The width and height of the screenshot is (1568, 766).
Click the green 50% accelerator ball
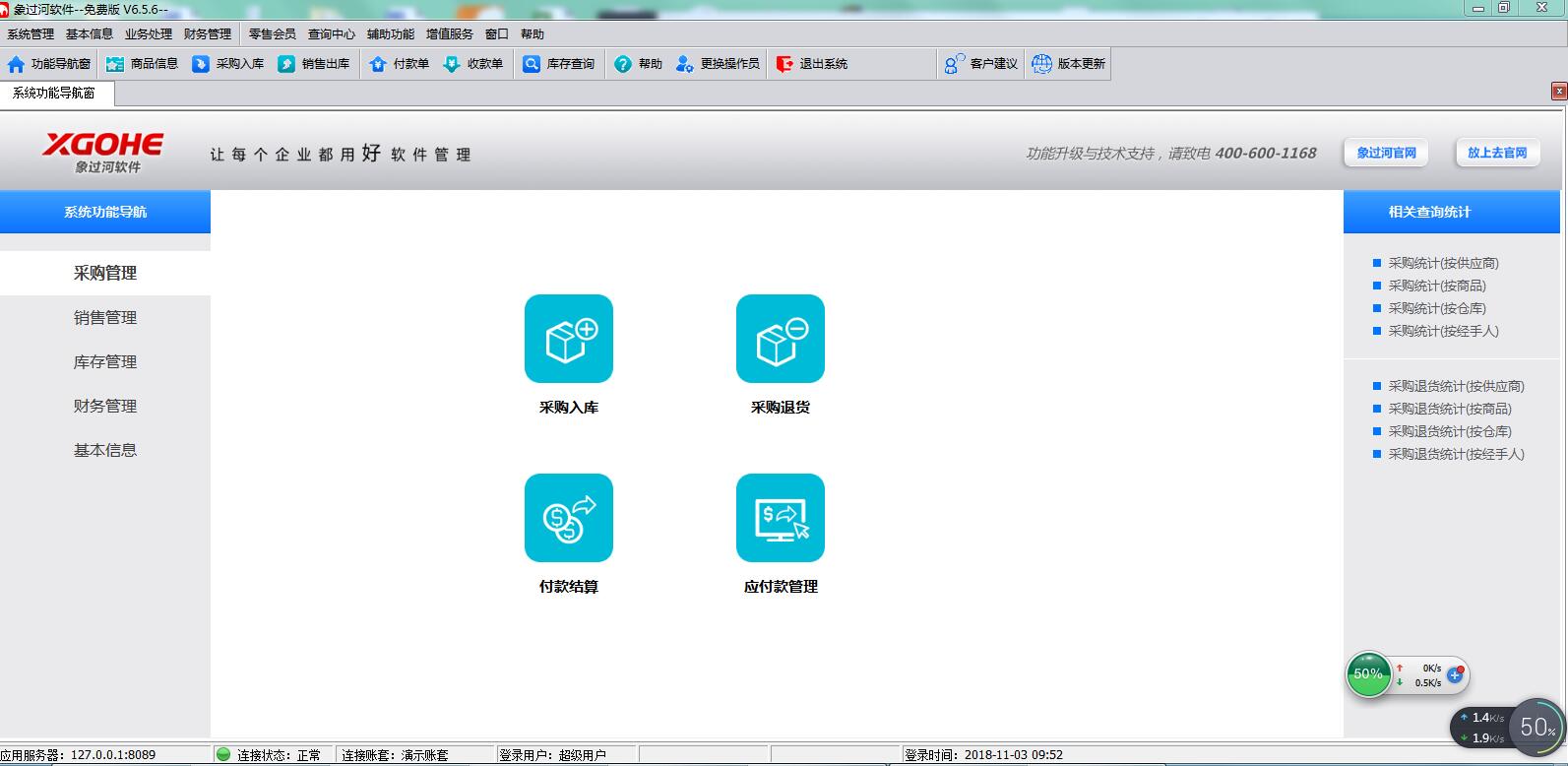1368,674
